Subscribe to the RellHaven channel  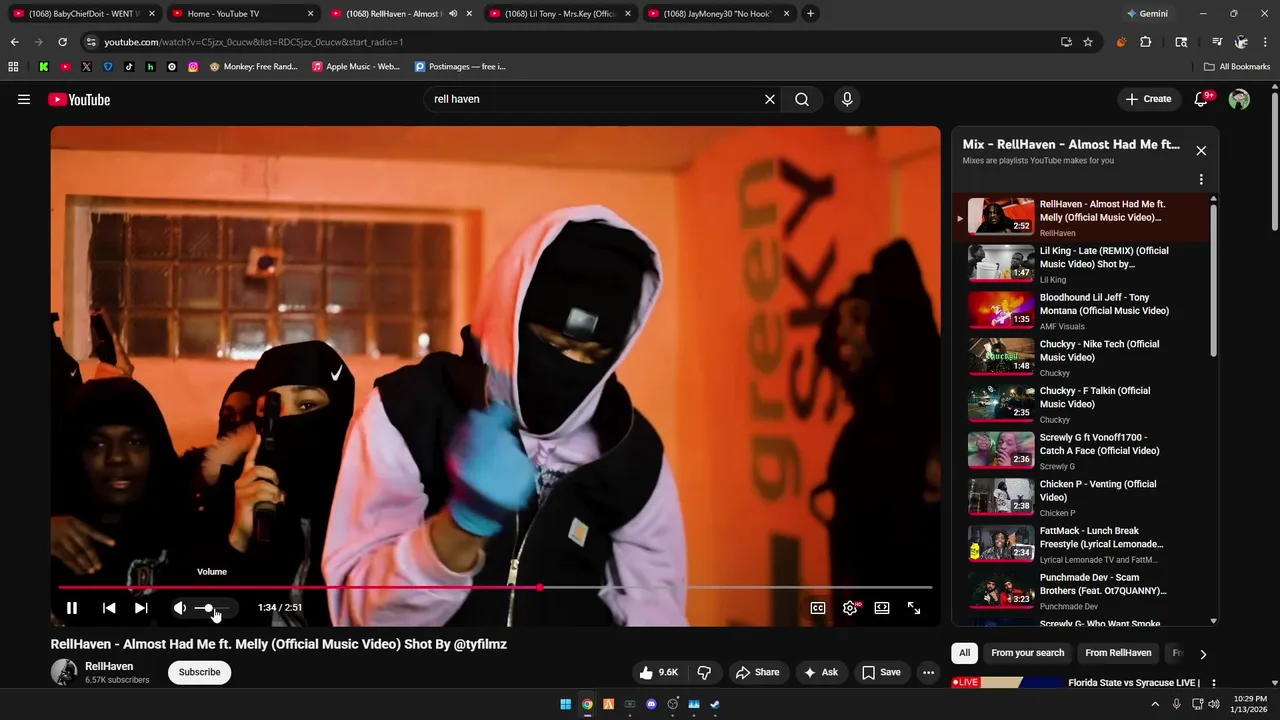pos(200,672)
